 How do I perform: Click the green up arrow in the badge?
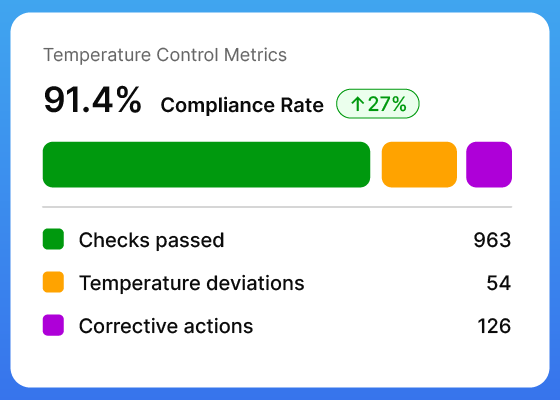point(358,104)
